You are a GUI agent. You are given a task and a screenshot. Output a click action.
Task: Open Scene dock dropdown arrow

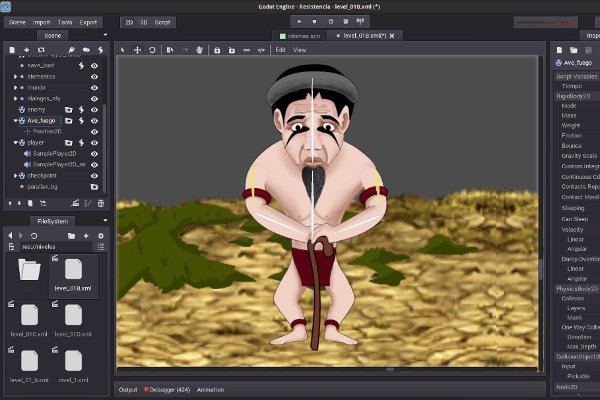tap(105, 35)
